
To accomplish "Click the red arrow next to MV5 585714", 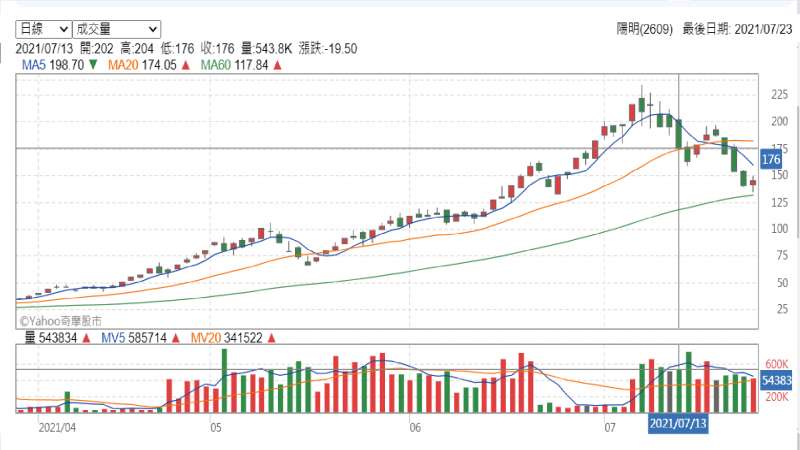I will [176, 338].
